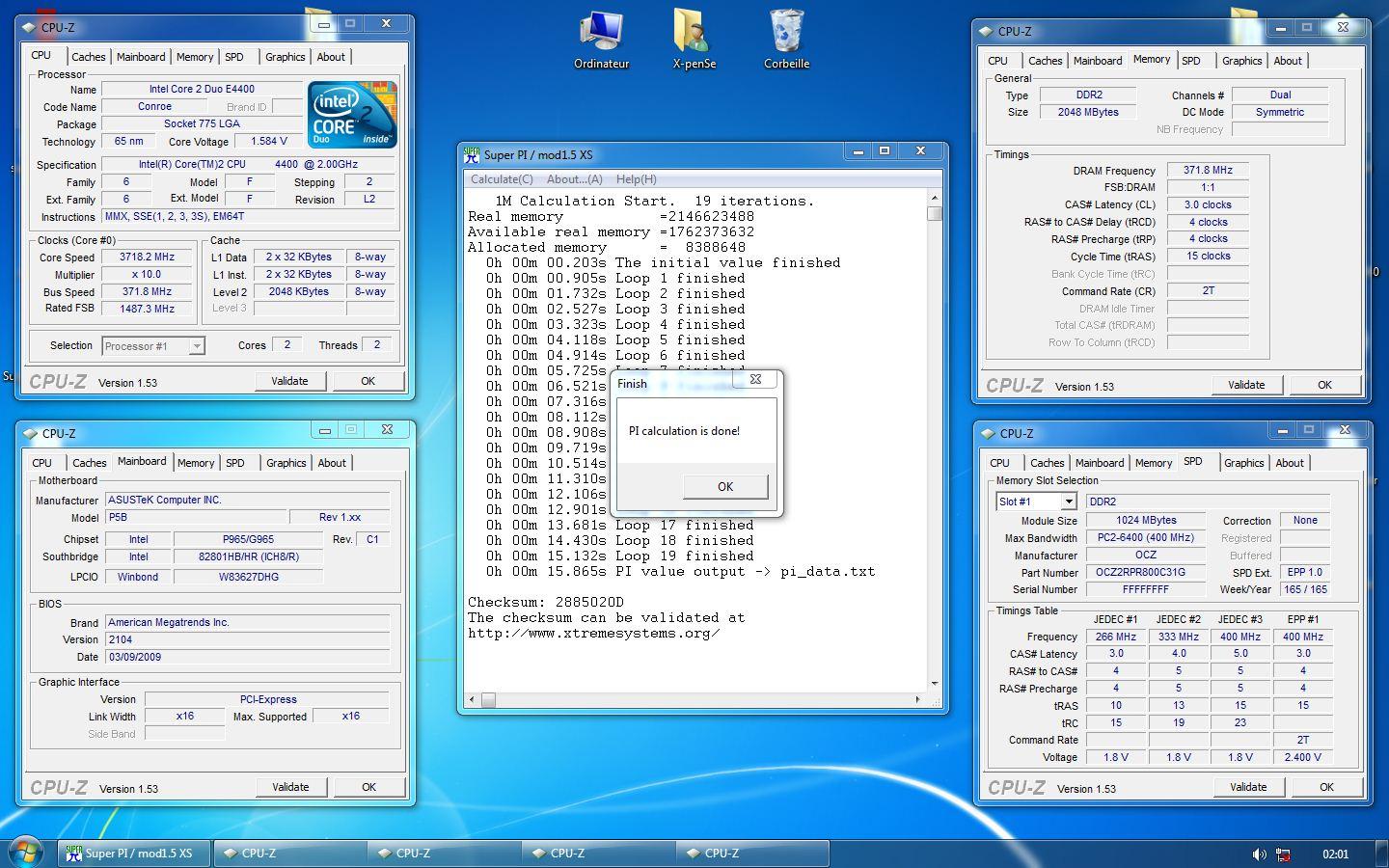Click the DRAM Frequency value 371.8 MHz

(x=1208, y=170)
